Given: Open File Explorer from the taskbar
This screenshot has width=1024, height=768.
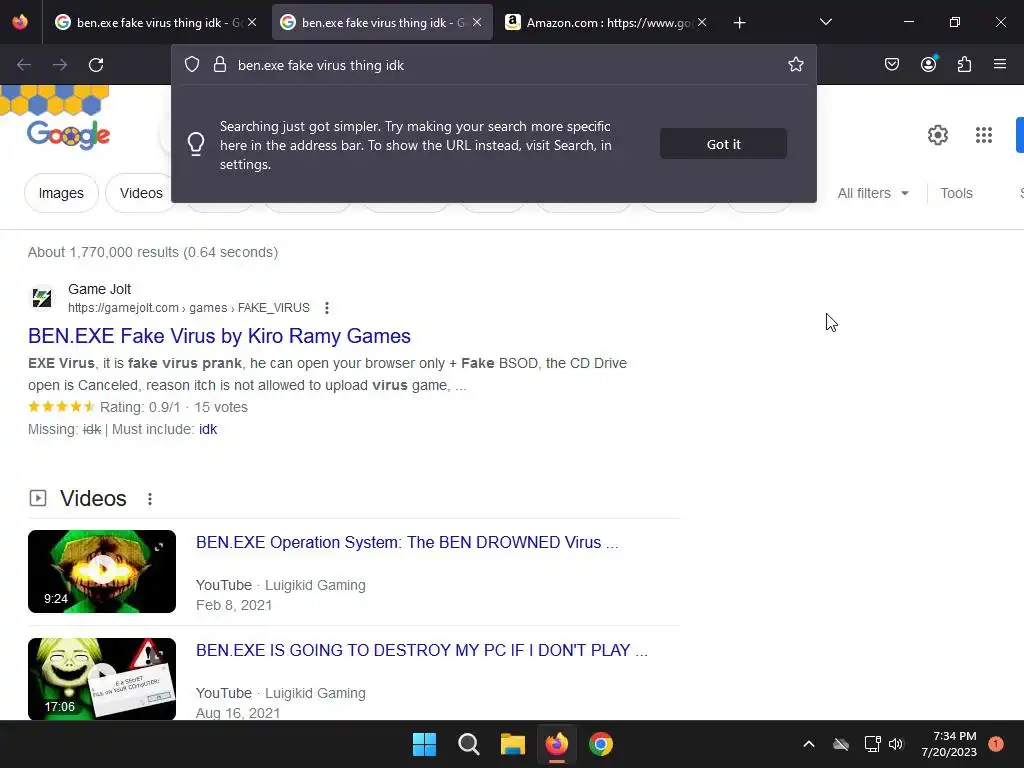Looking at the screenshot, I should (513, 744).
